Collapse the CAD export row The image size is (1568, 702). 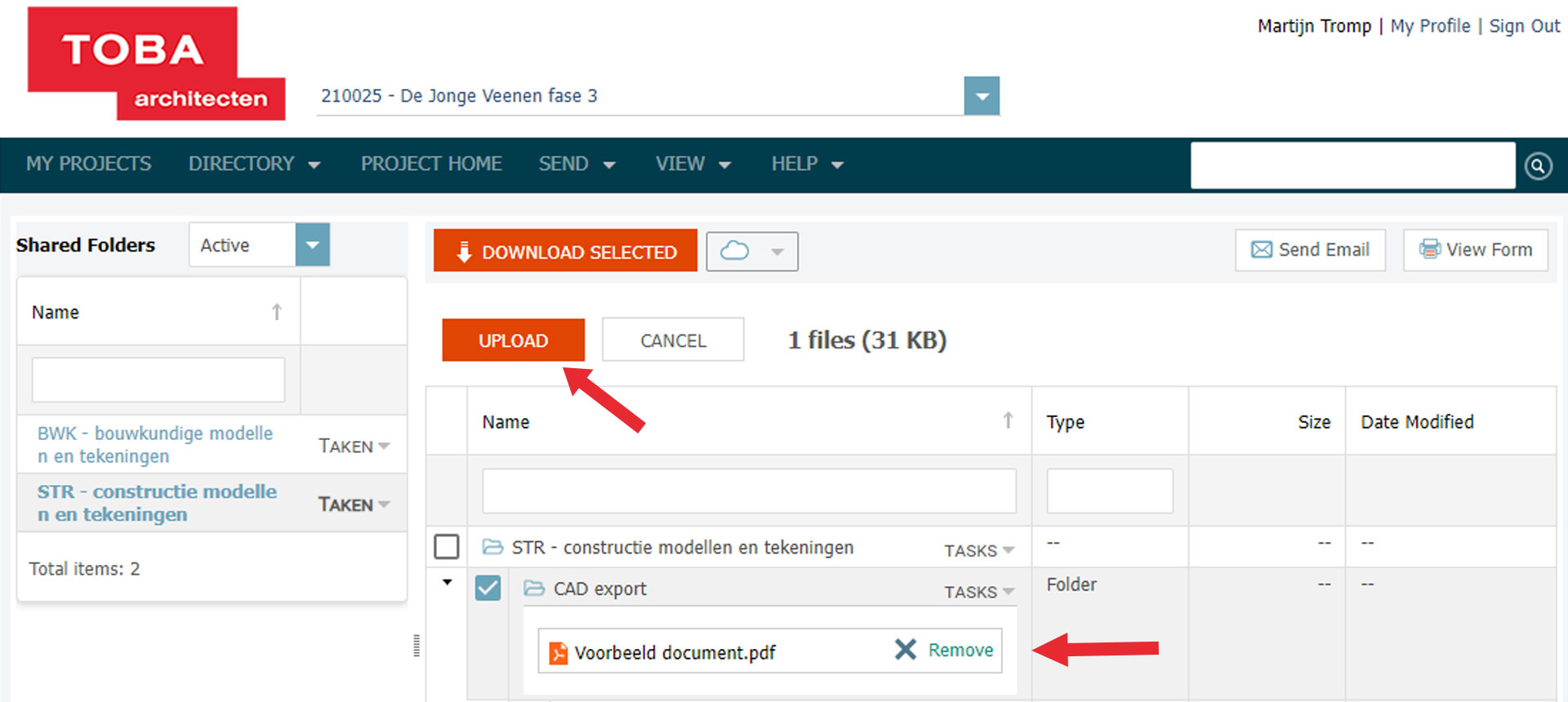click(x=448, y=583)
